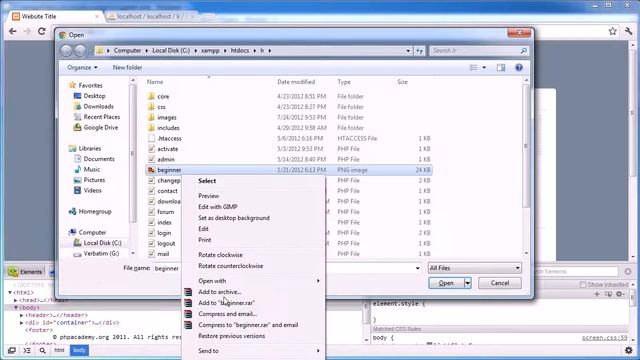Change view layout icon in dialog
The height and width of the screenshot is (360, 640).
(x=473, y=68)
